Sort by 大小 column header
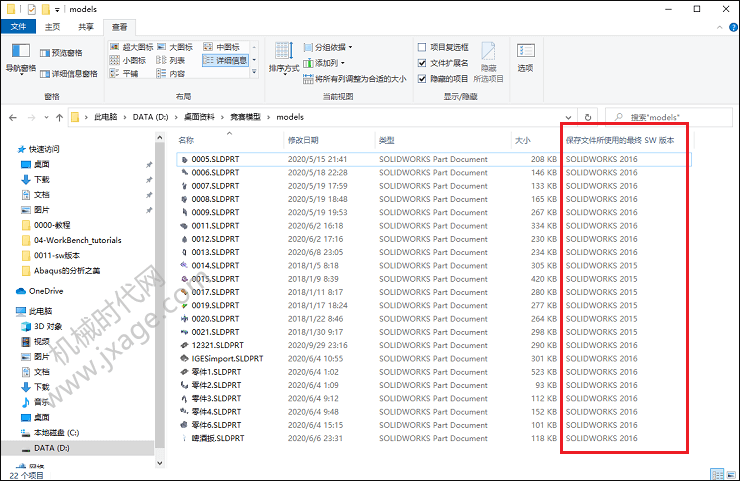This screenshot has width=740, height=481. coord(536,140)
